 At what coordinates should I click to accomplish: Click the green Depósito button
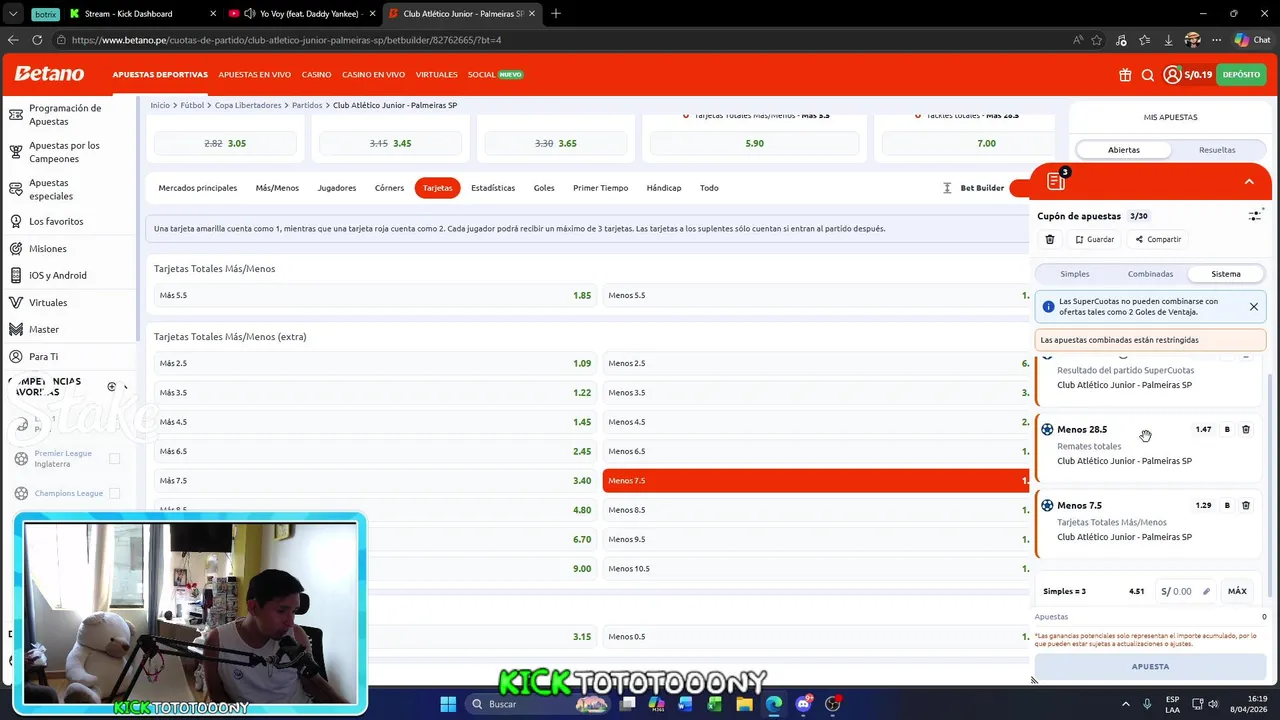1241,75
